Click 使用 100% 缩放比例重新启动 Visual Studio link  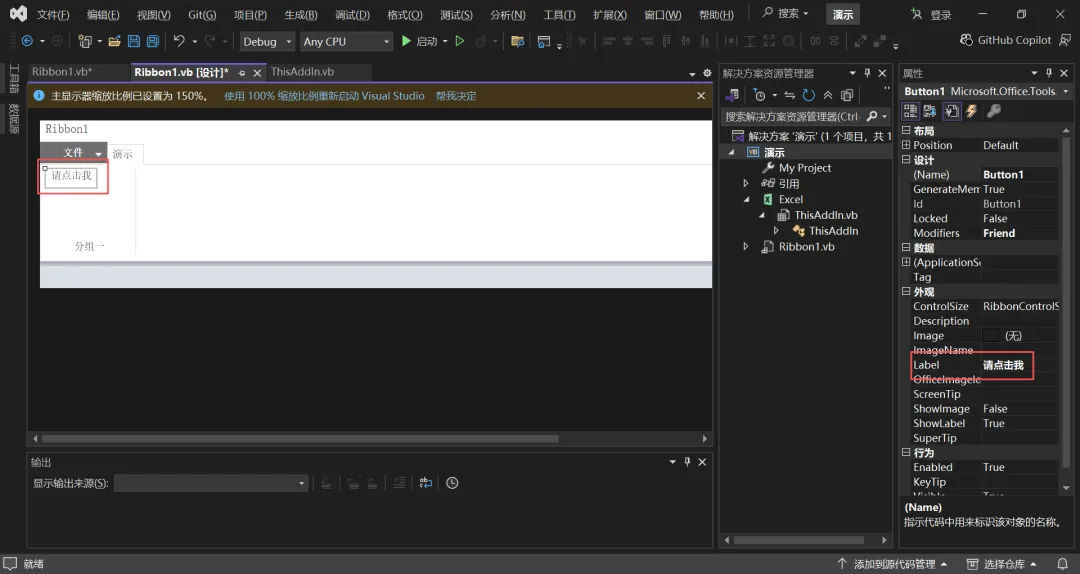pos(324,96)
